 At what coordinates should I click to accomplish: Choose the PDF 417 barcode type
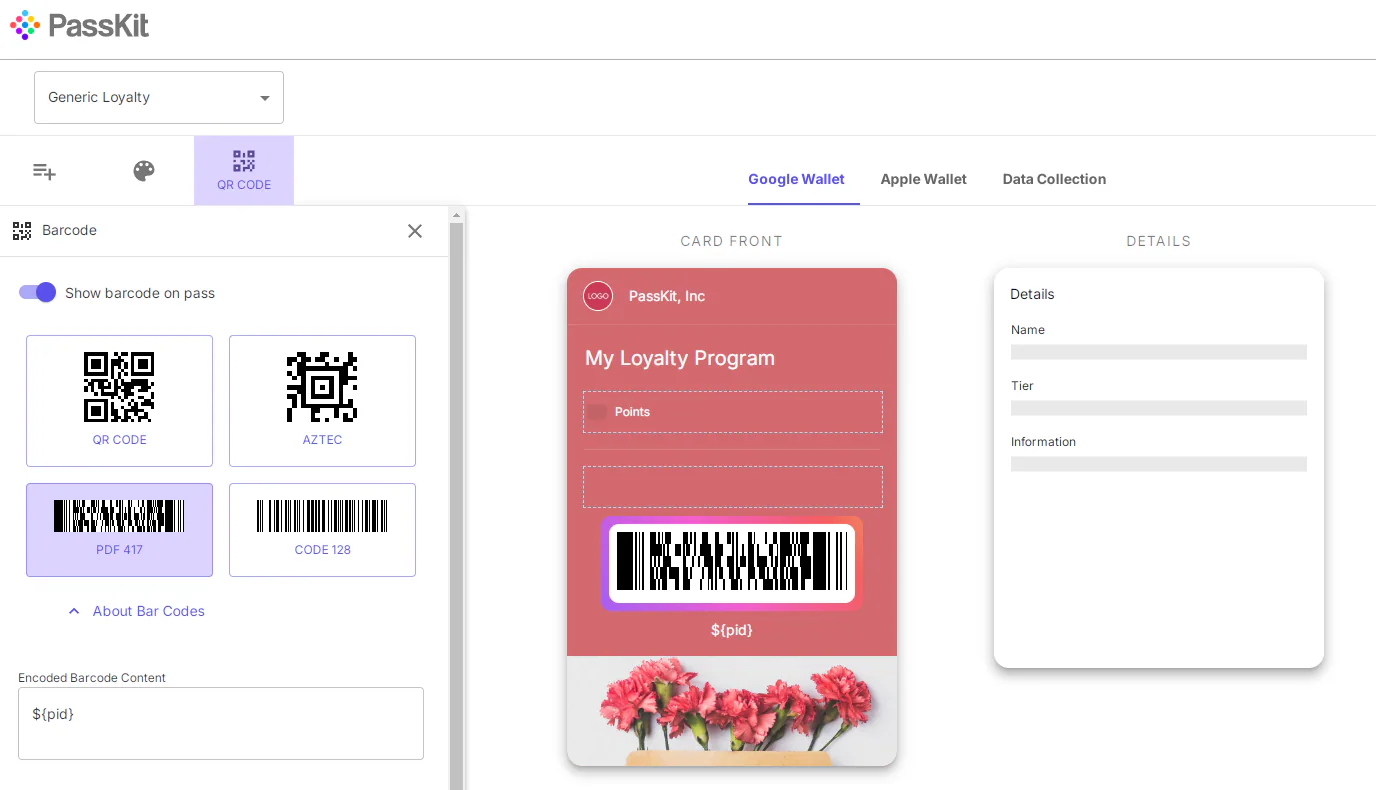tap(119, 530)
